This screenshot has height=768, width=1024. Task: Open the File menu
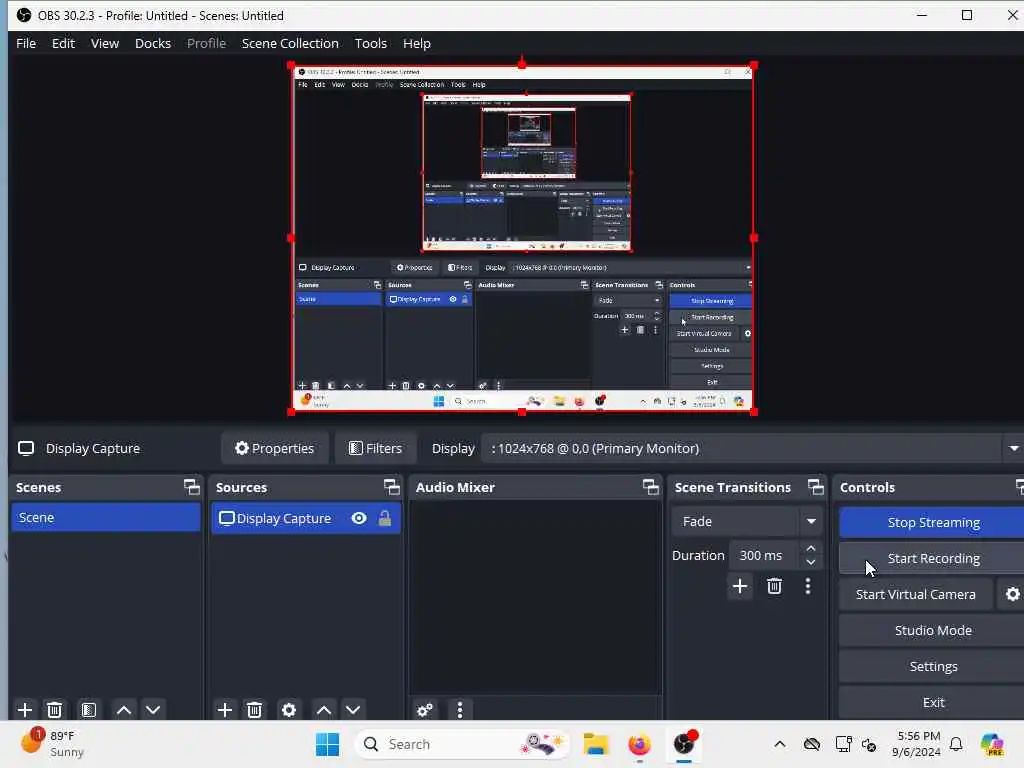pyautogui.click(x=26, y=43)
